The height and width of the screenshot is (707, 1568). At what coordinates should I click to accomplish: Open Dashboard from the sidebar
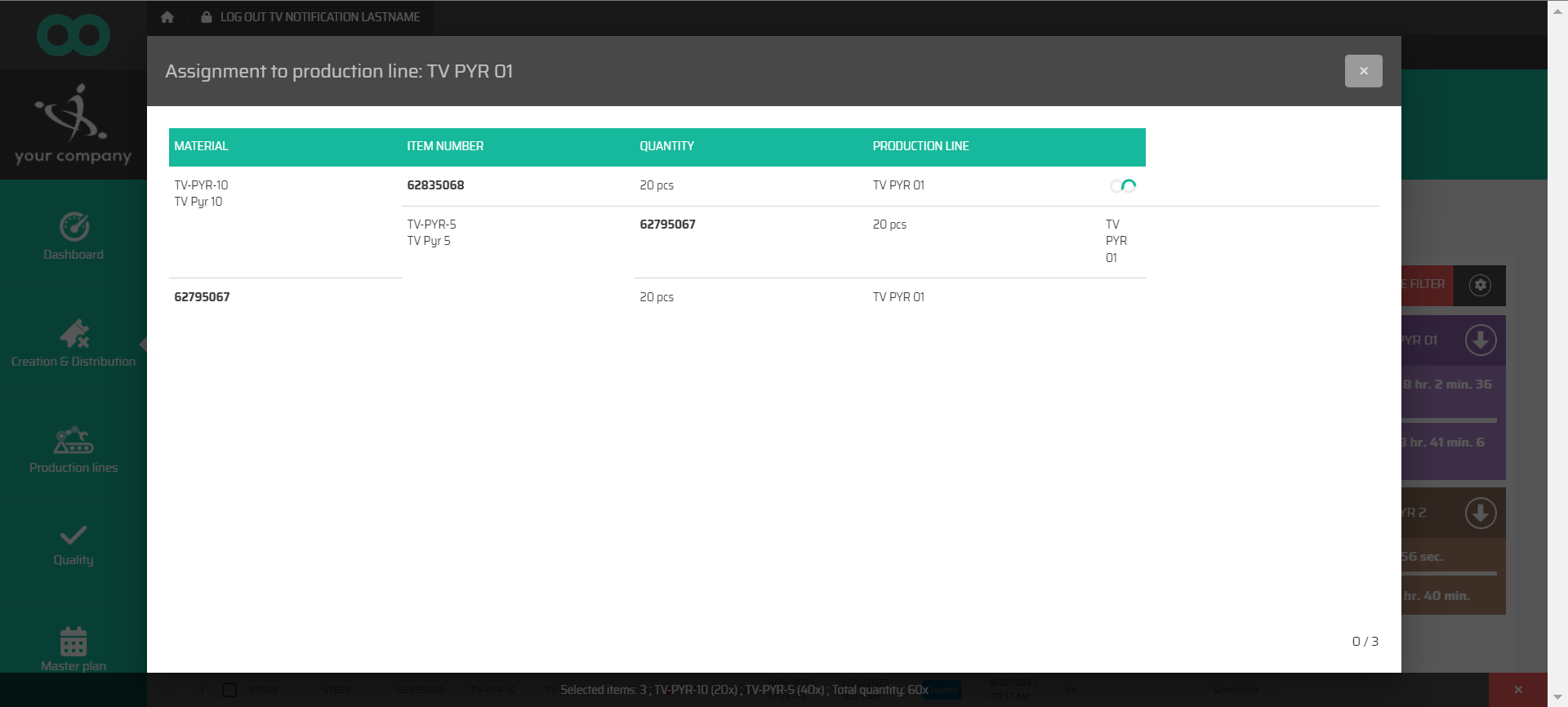(73, 237)
